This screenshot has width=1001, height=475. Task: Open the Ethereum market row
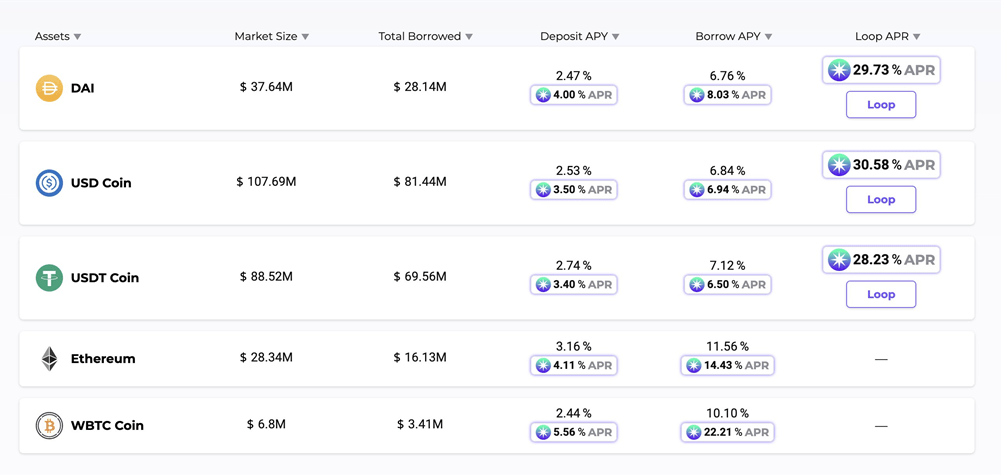click(x=103, y=358)
